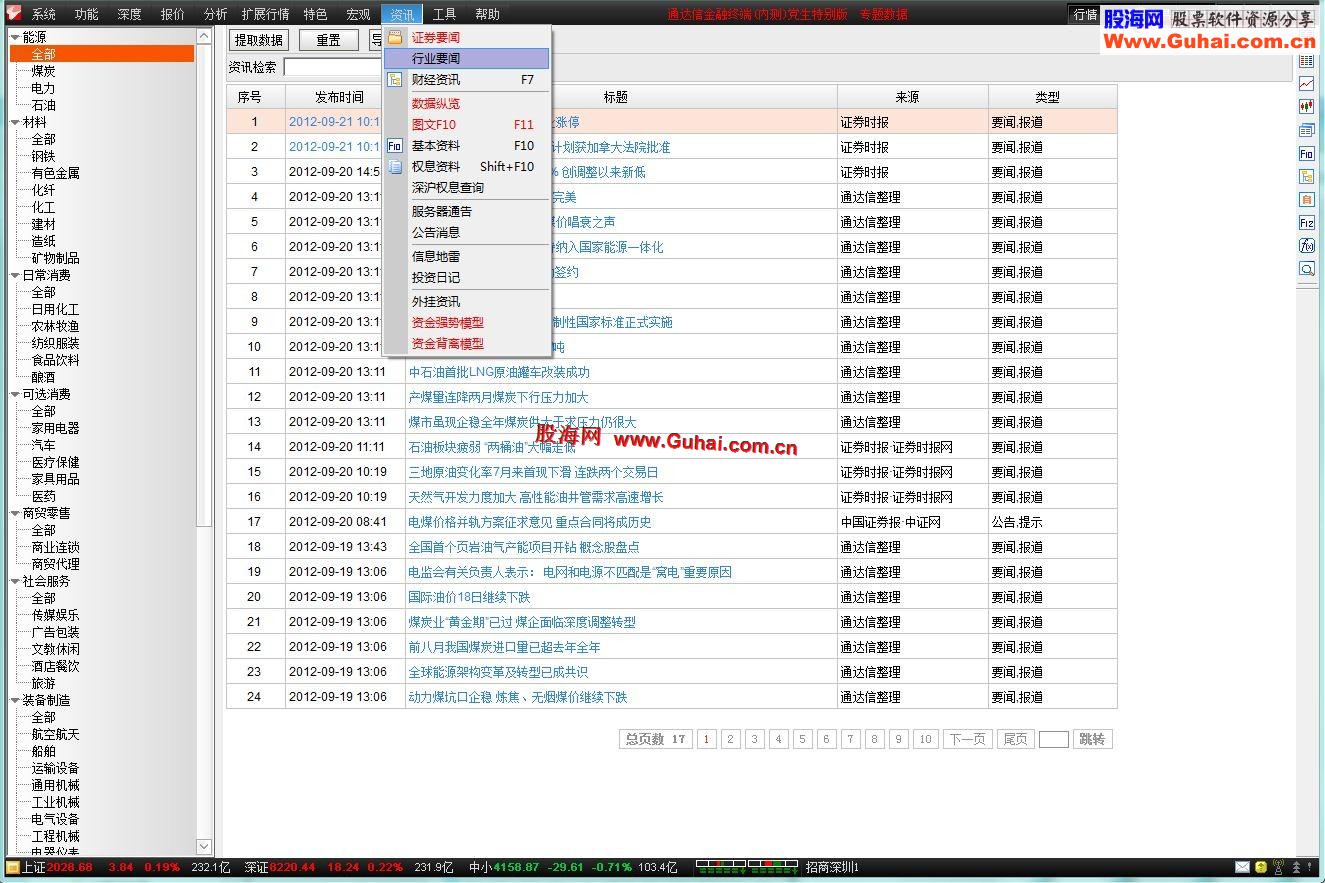Viewport: 1325px width, 883px height.
Task: Click the double up-arrow status bar icon
Action: (x=1296, y=867)
